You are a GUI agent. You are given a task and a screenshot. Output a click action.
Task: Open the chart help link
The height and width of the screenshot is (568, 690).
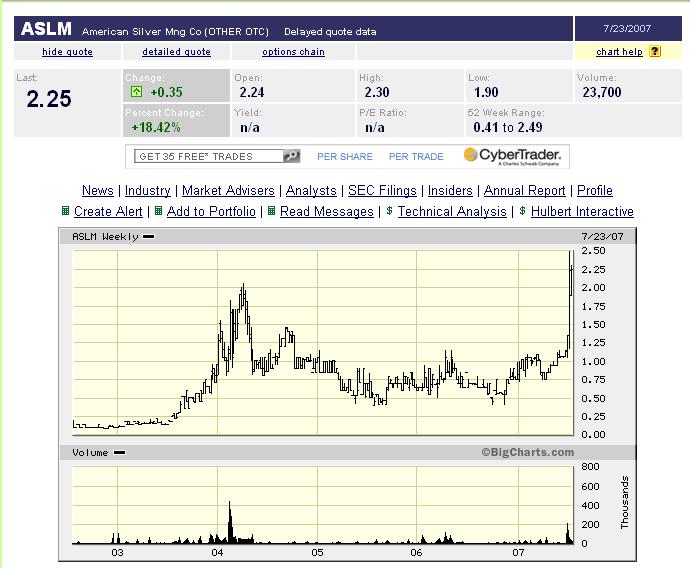tap(619, 51)
